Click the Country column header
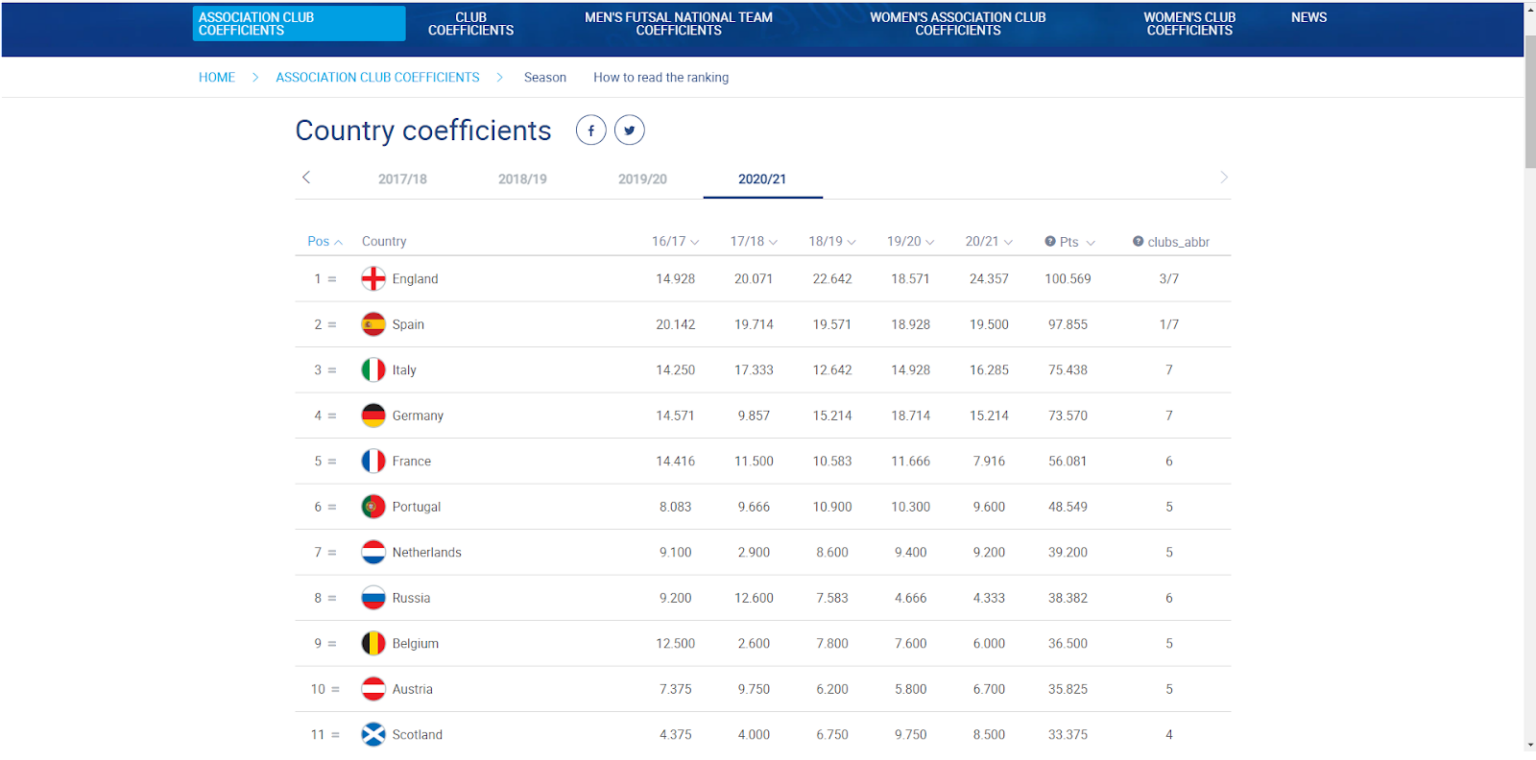Viewport: 1536px width, 760px height. [x=384, y=241]
